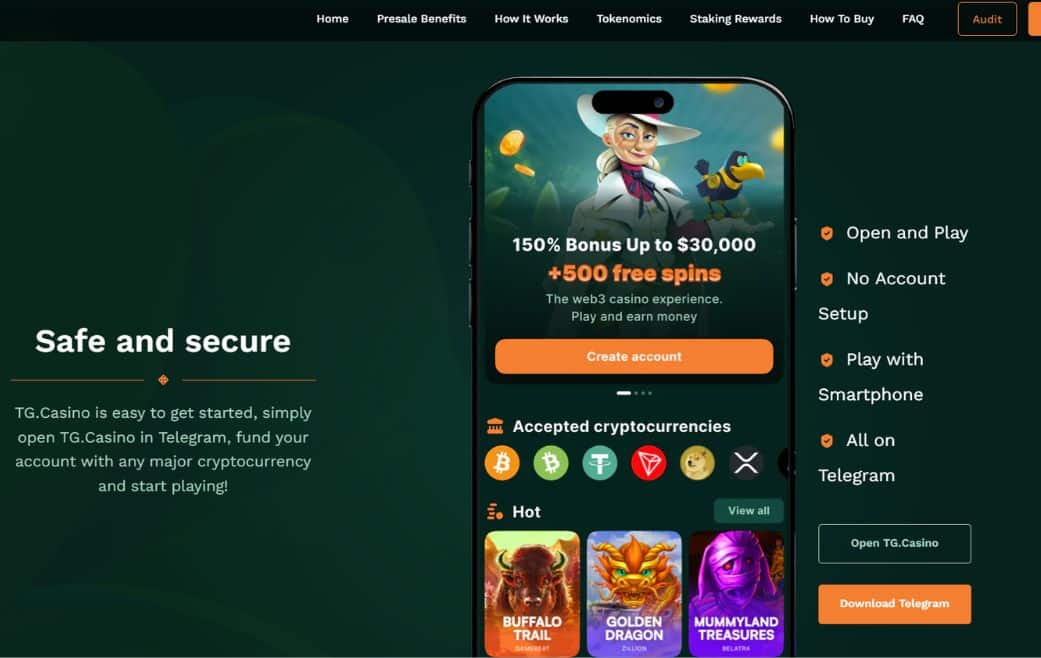This screenshot has width=1041, height=658.
Task: Navigate to Presale Benefits section
Action: pyautogui.click(x=422, y=19)
